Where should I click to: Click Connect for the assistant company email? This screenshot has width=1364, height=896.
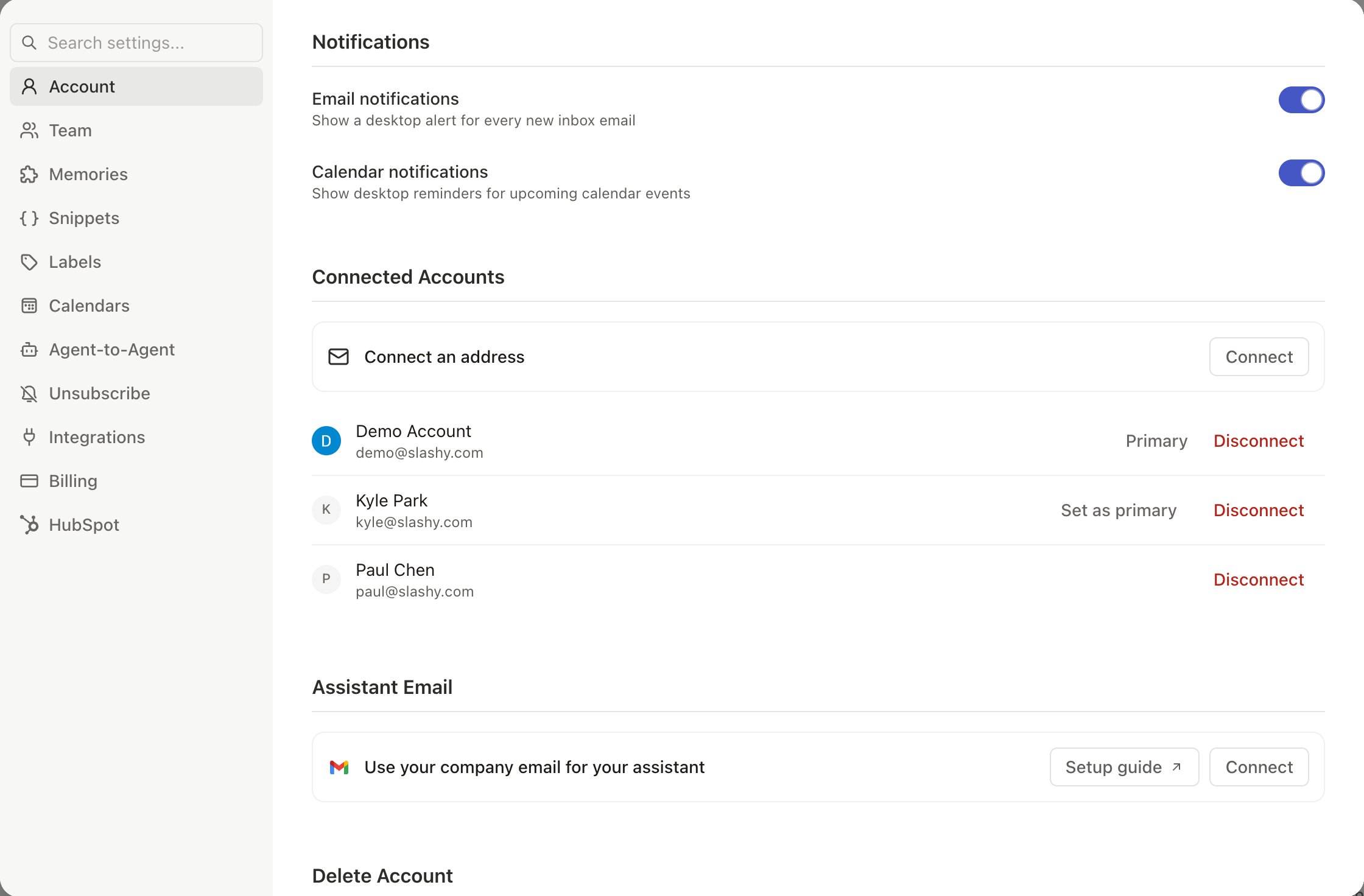tap(1259, 767)
